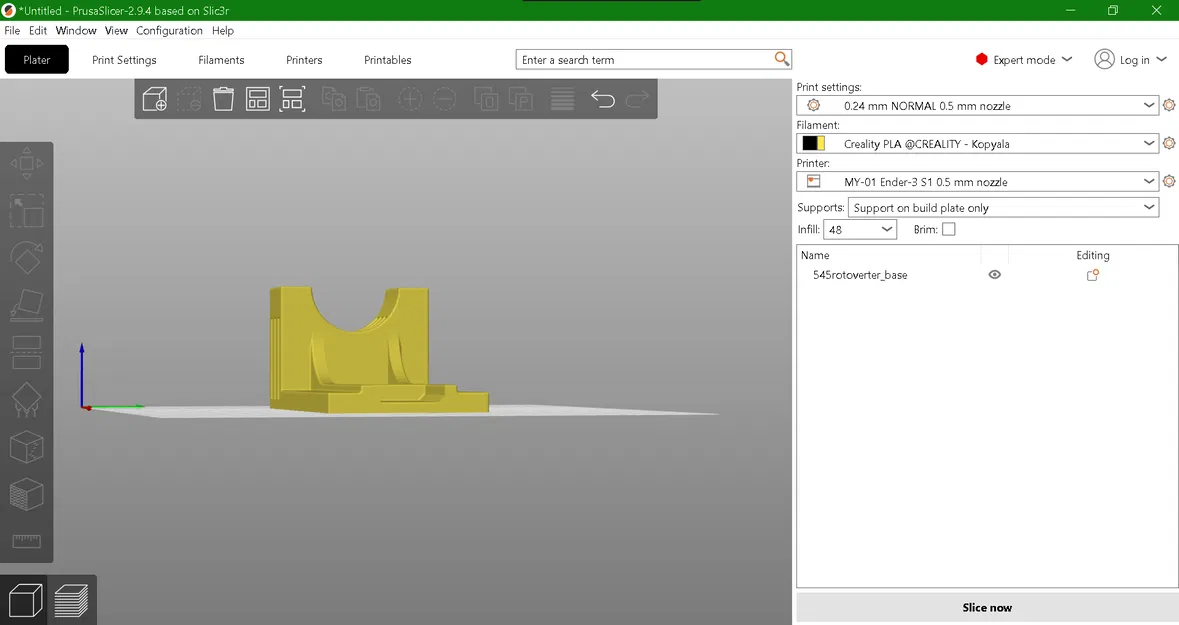Viewport: 1179px width, 625px height.
Task: Open the Configuration menu
Action: [x=169, y=31]
